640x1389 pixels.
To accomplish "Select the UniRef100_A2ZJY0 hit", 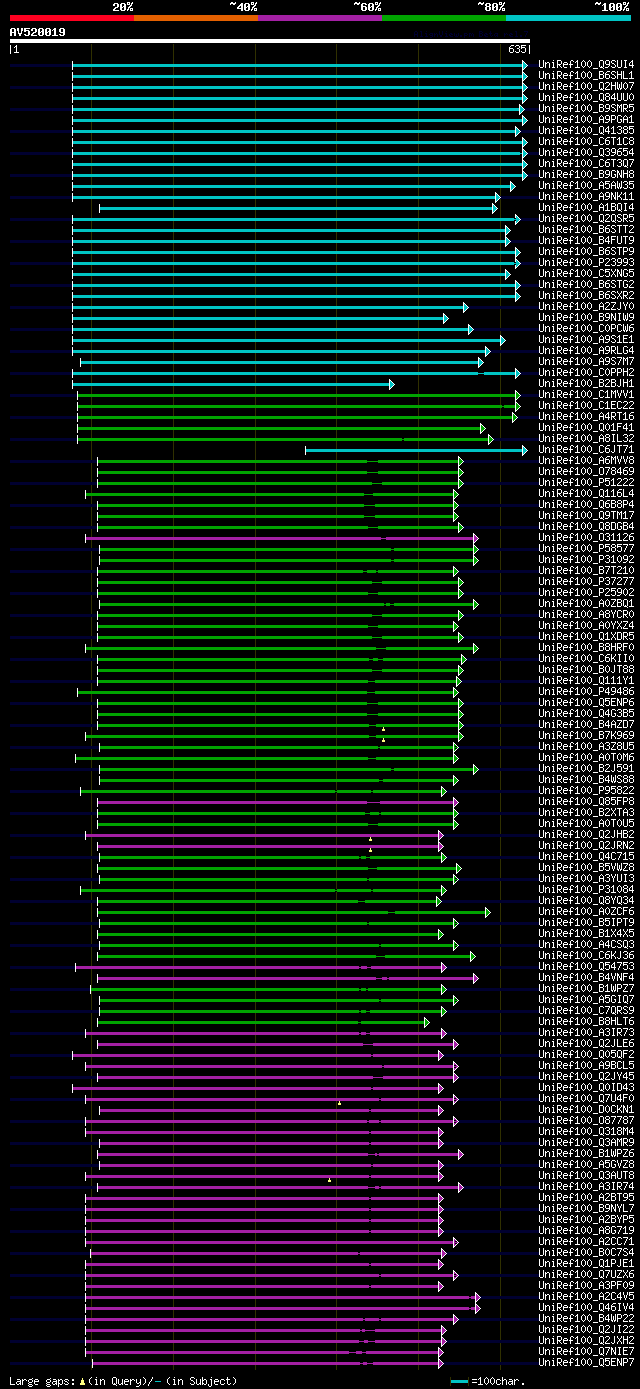I will click(586, 307).
